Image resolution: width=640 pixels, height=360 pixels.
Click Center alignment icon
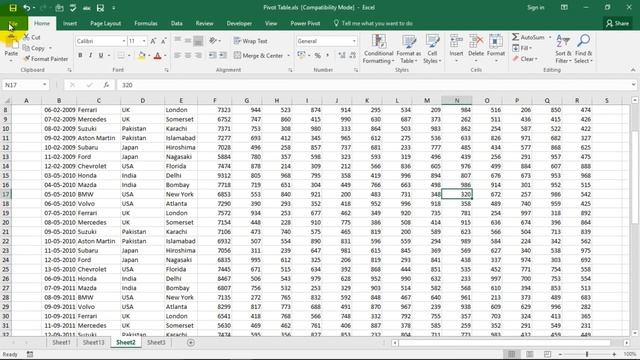click(x=188, y=55)
